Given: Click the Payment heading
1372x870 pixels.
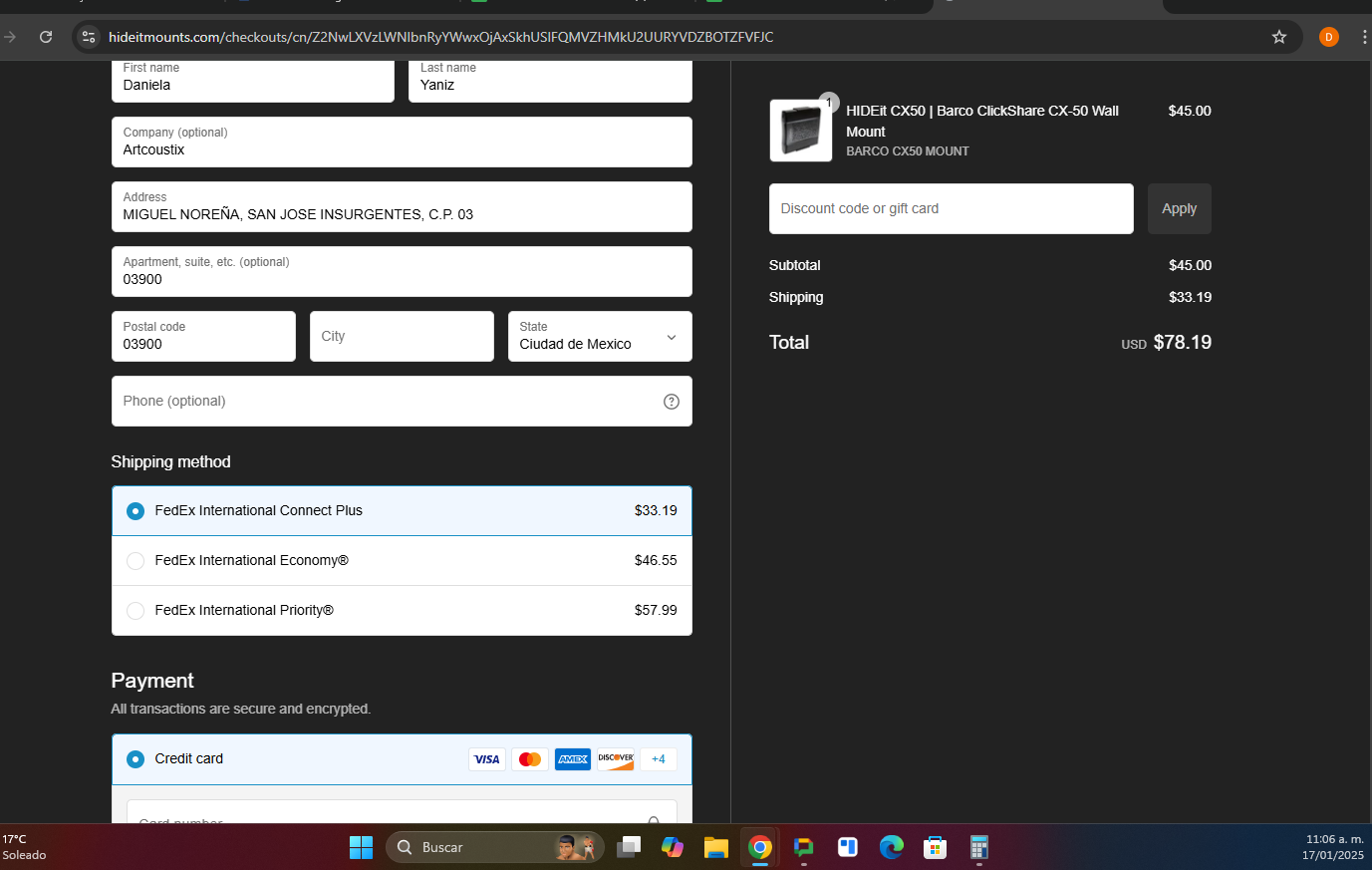Looking at the screenshot, I should tap(152, 682).
